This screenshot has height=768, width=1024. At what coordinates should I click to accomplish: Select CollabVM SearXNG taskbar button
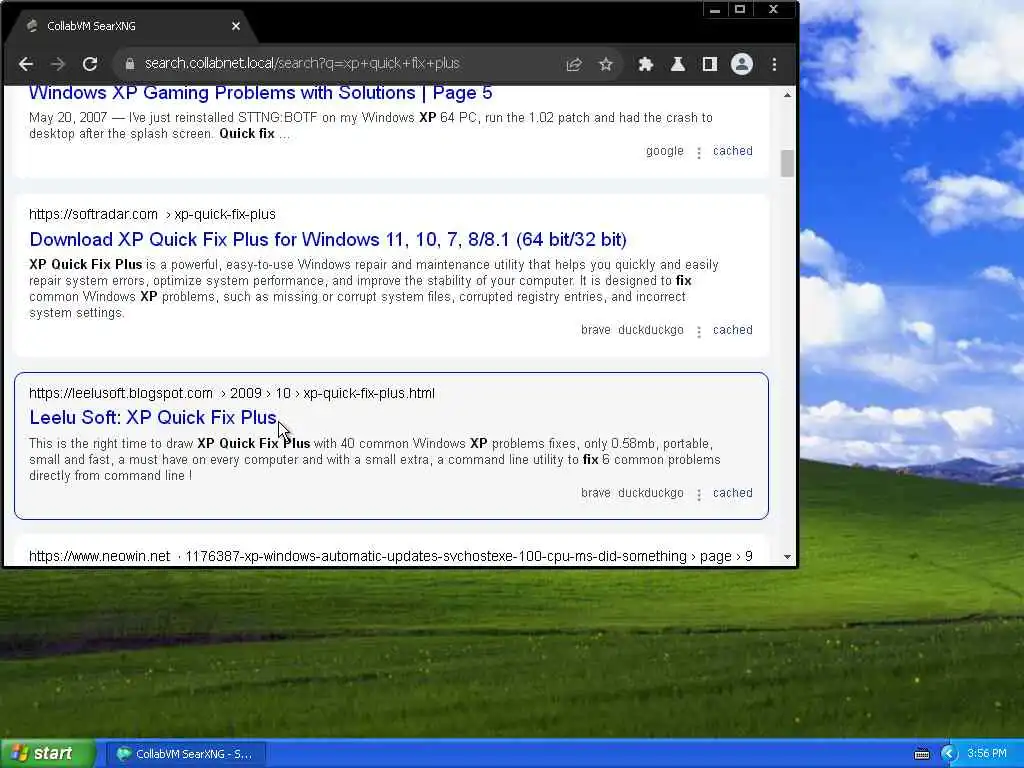click(185, 754)
